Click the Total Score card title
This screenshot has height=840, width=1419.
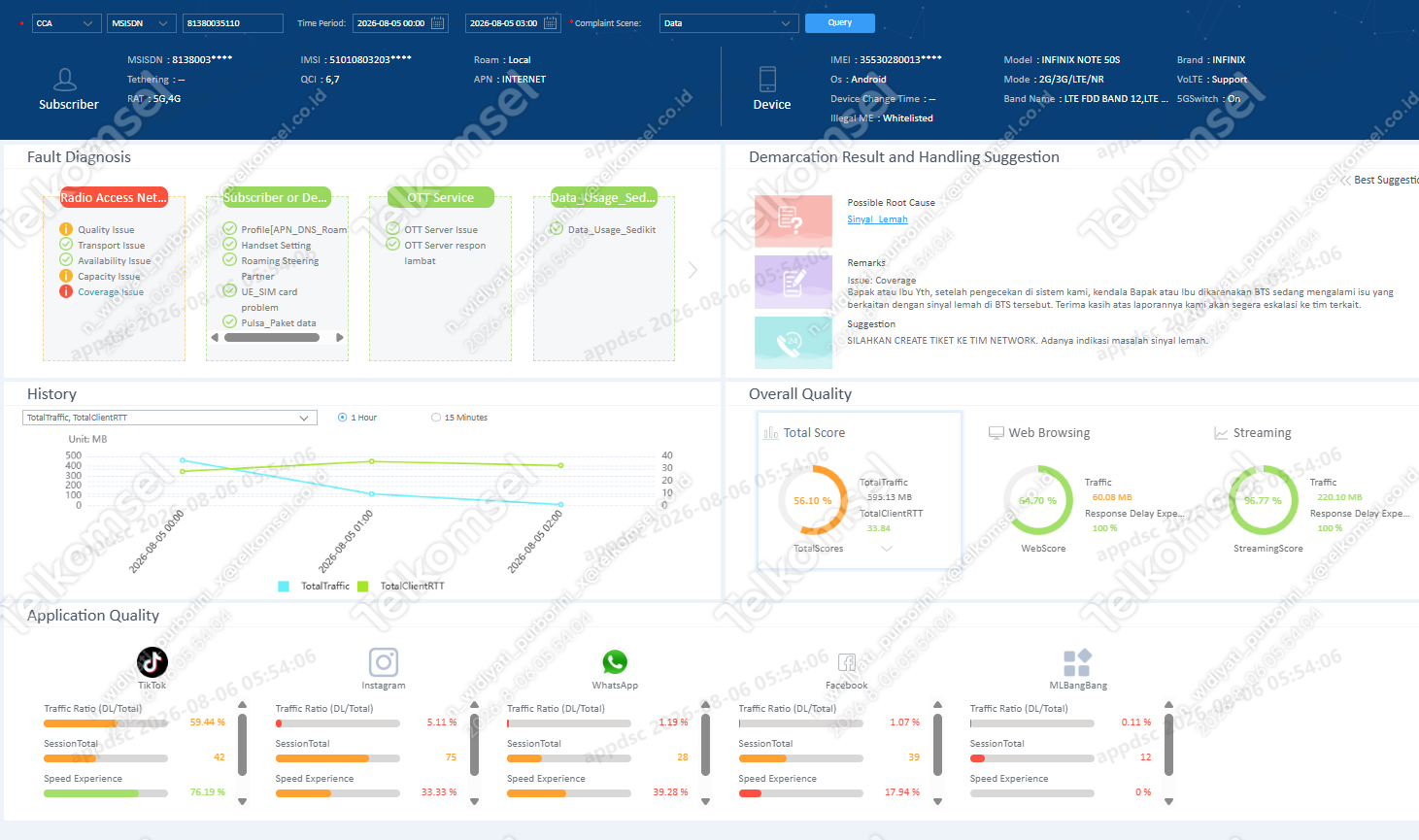(x=814, y=433)
